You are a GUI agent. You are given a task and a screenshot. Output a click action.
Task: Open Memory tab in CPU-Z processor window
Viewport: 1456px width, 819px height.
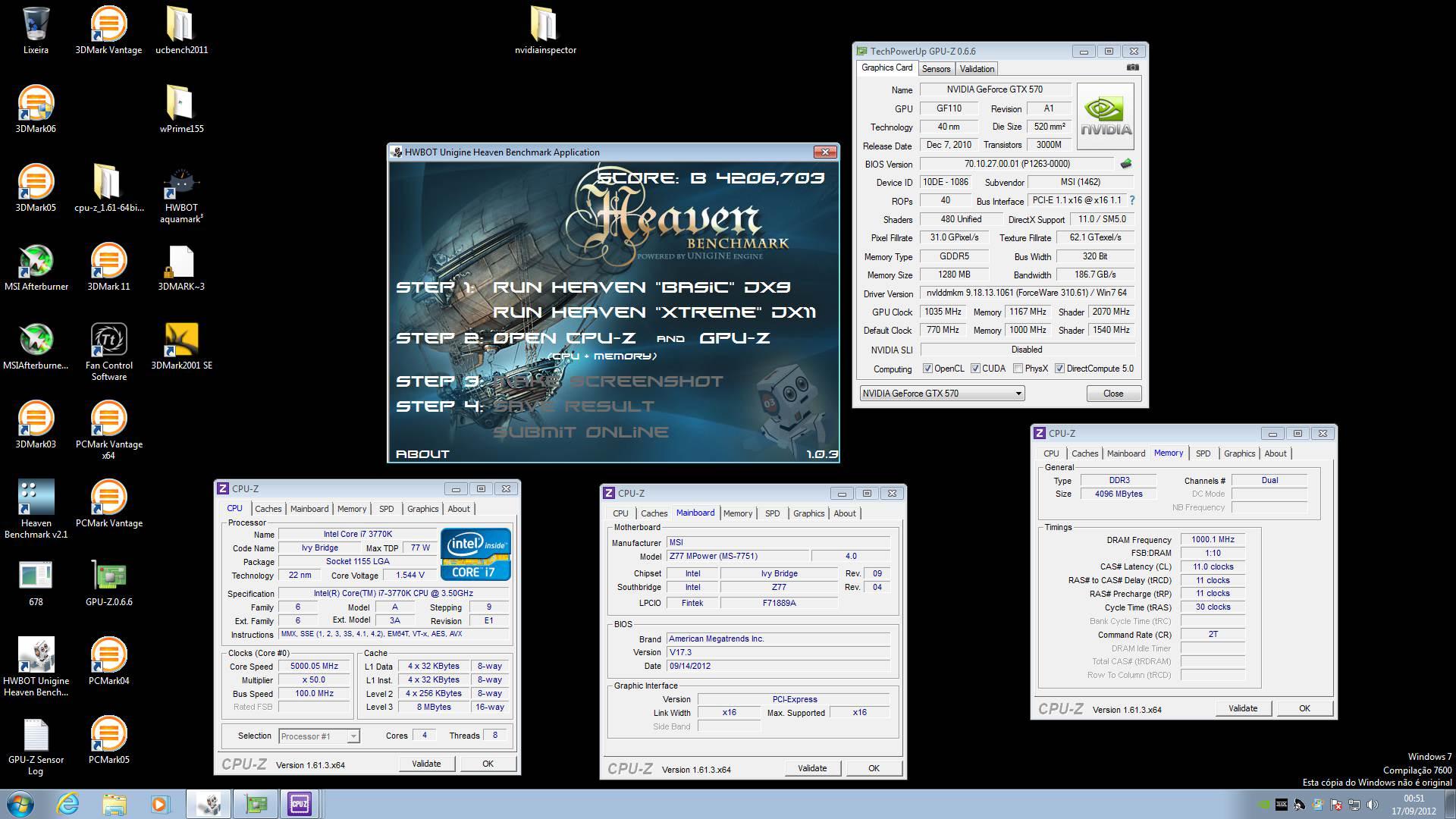click(x=351, y=509)
